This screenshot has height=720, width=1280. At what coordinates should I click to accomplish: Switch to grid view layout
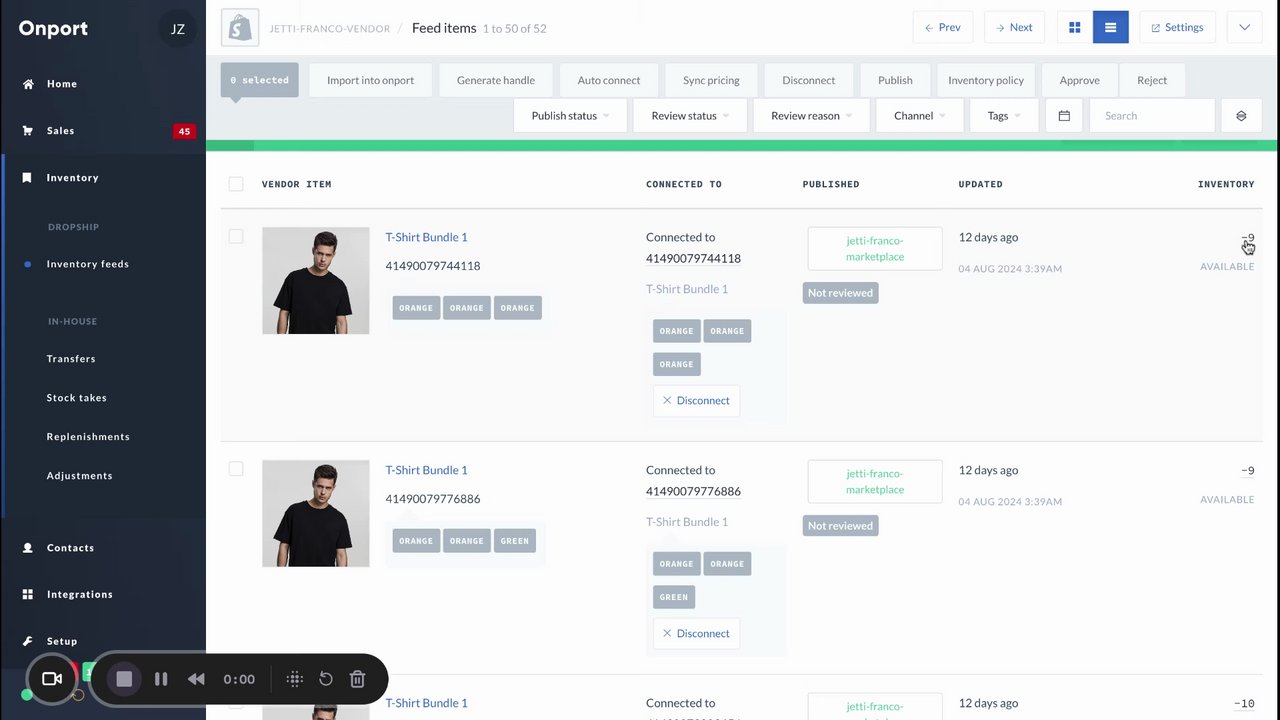coord(1075,27)
